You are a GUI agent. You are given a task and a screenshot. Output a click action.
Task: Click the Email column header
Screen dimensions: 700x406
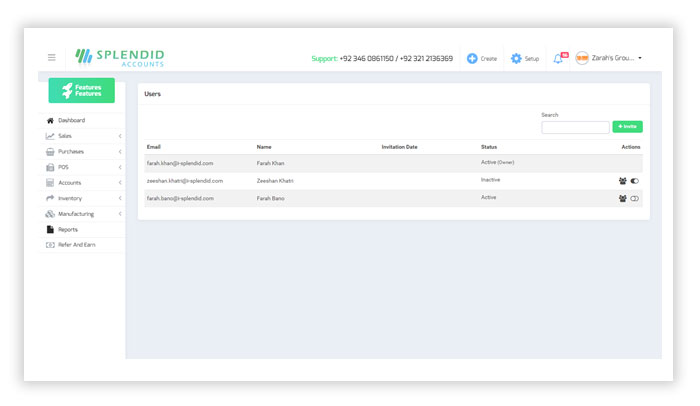(154, 147)
